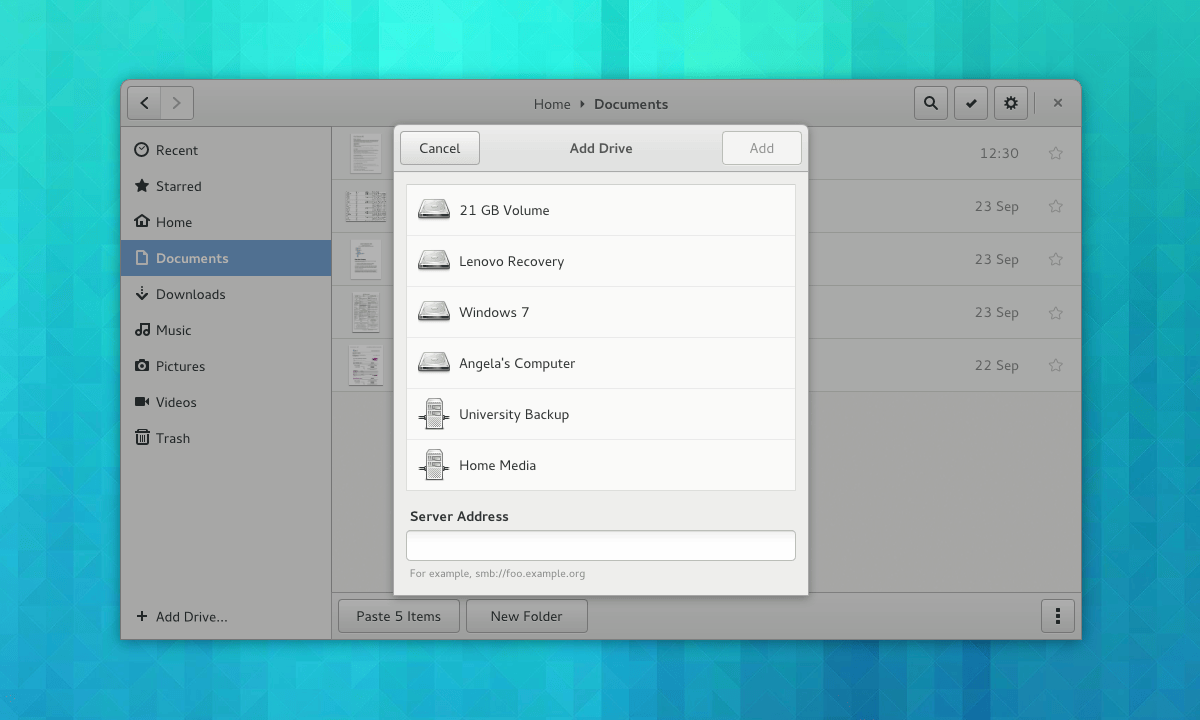Image resolution: width=1200 pixels, height=720 pixels.
Task: Click the back navigation arrow
Action: coord(144,102)
